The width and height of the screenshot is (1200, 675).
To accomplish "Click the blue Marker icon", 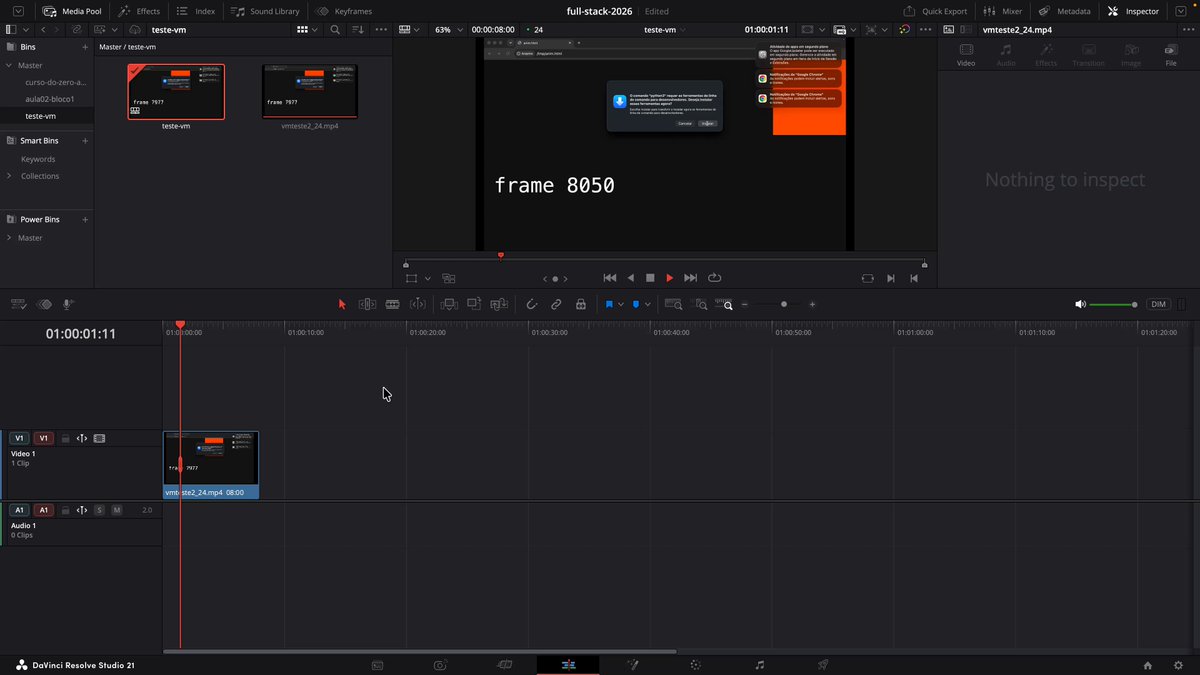I will tap(635, 304).
